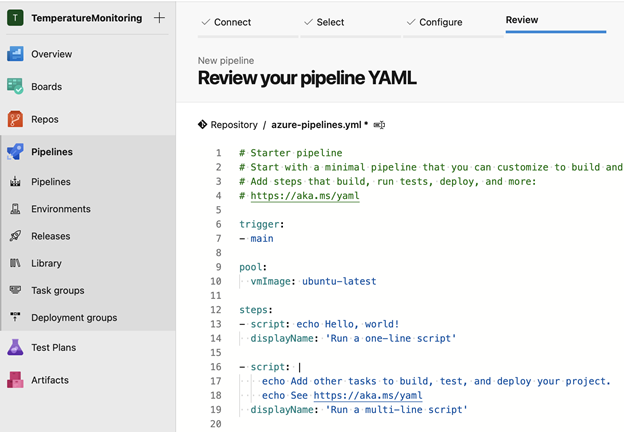Click the https://aka.ms/yaml link on line 4
The width and height of the screenshot is (624, 432).
pyautogui.click(x=305, y=196)
